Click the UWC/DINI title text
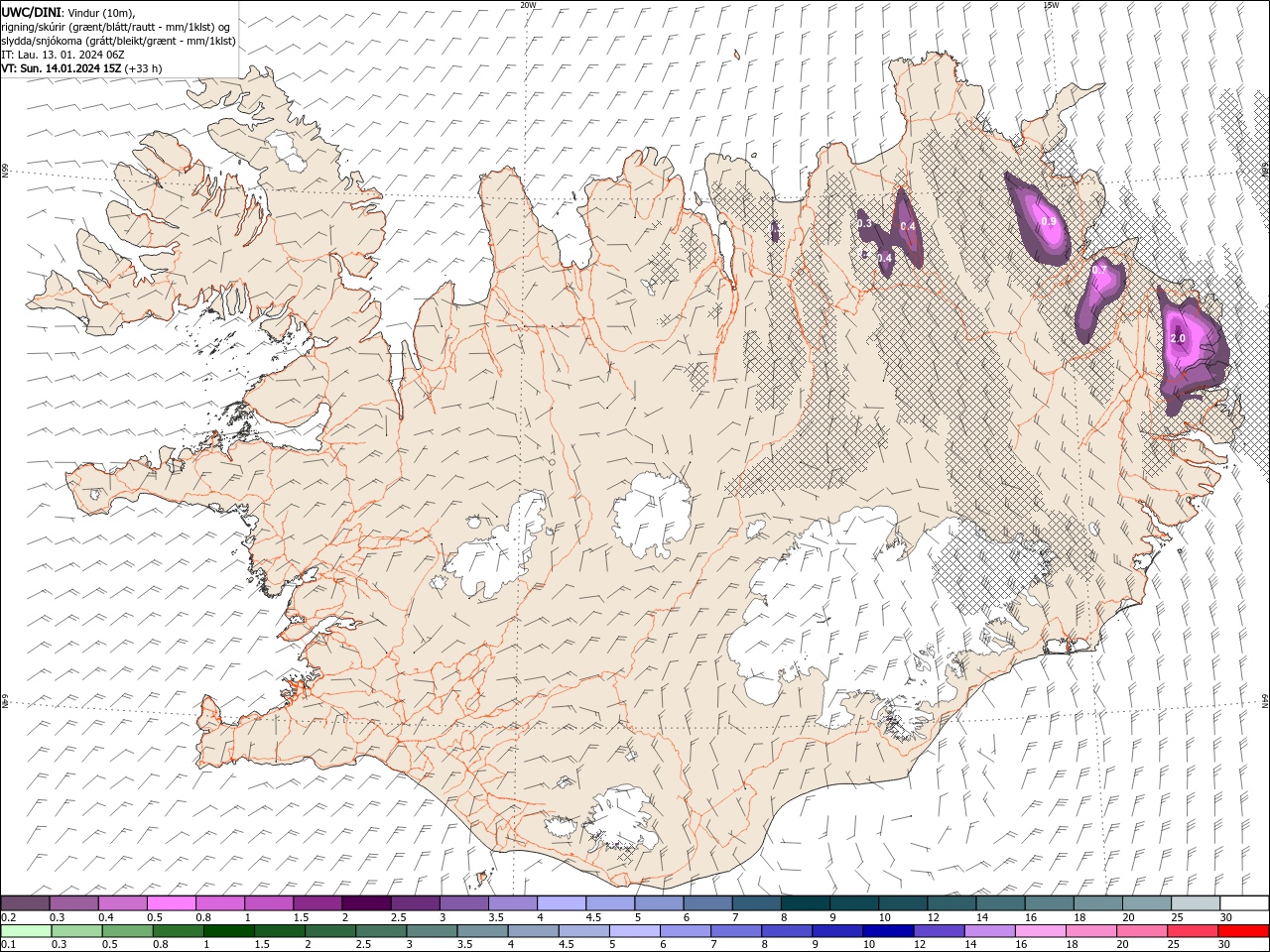The height and width of the screenshot is (952, 1270). click(31, 12)
